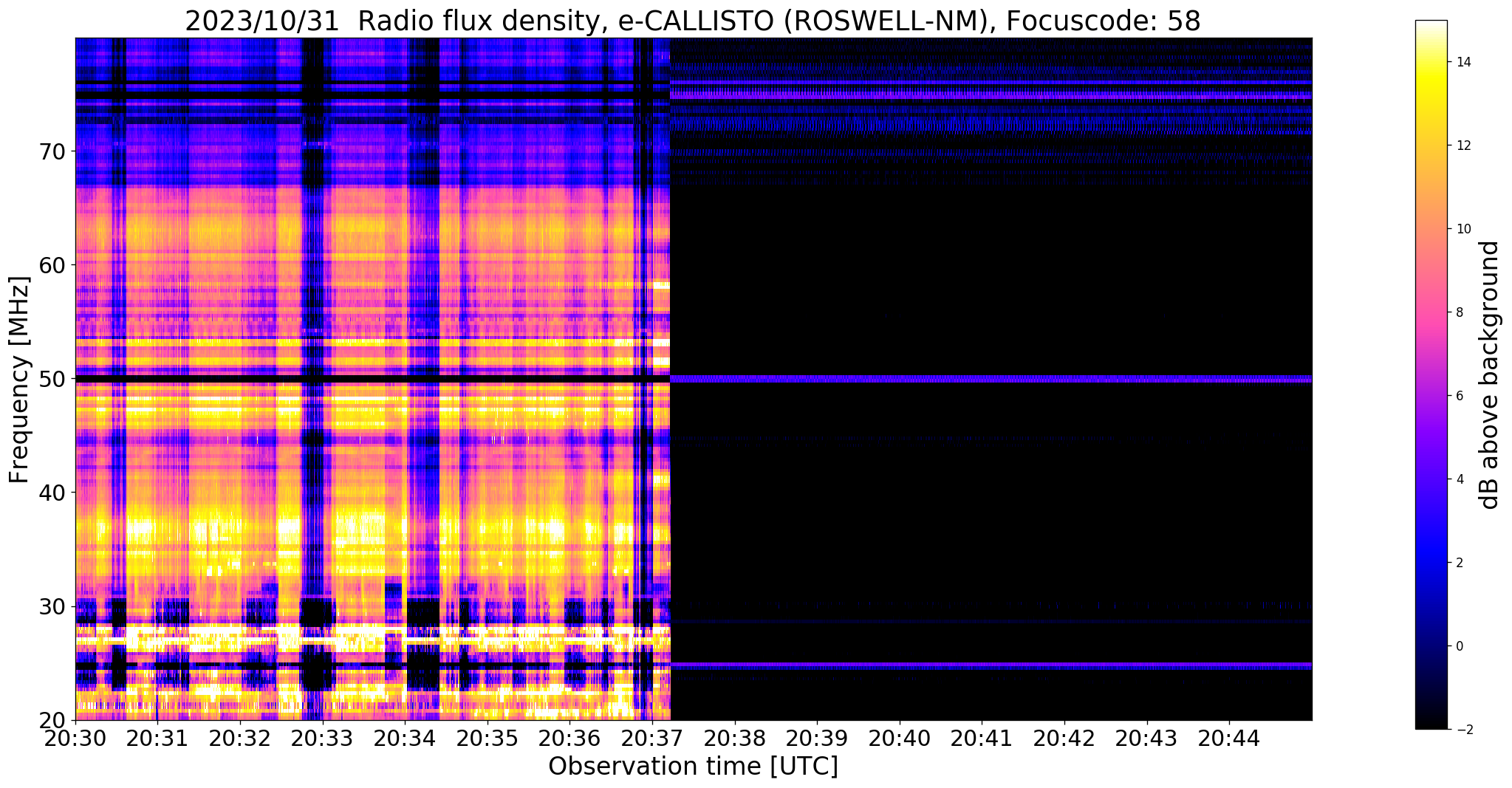Click the 20:35 time tick label
Image resolution: width=1512 pixels, height=788 pixels.
[488, 737]
